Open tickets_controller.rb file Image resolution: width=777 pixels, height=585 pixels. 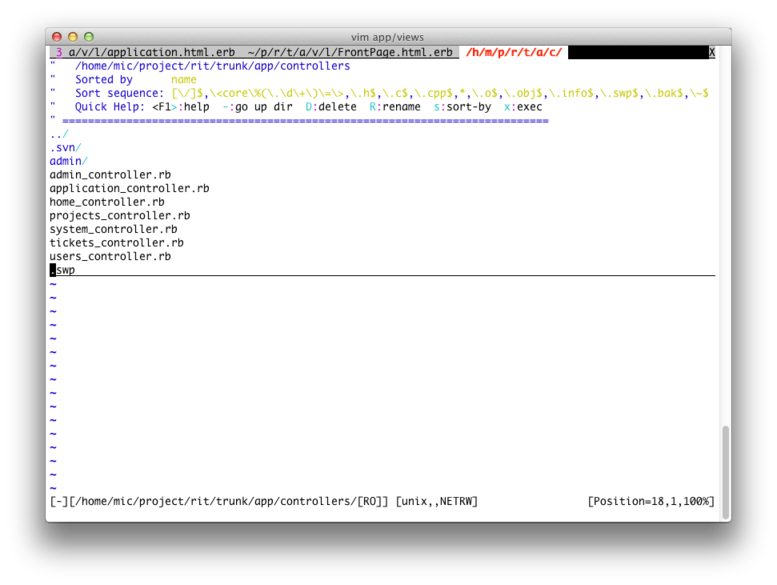(116, 243)
